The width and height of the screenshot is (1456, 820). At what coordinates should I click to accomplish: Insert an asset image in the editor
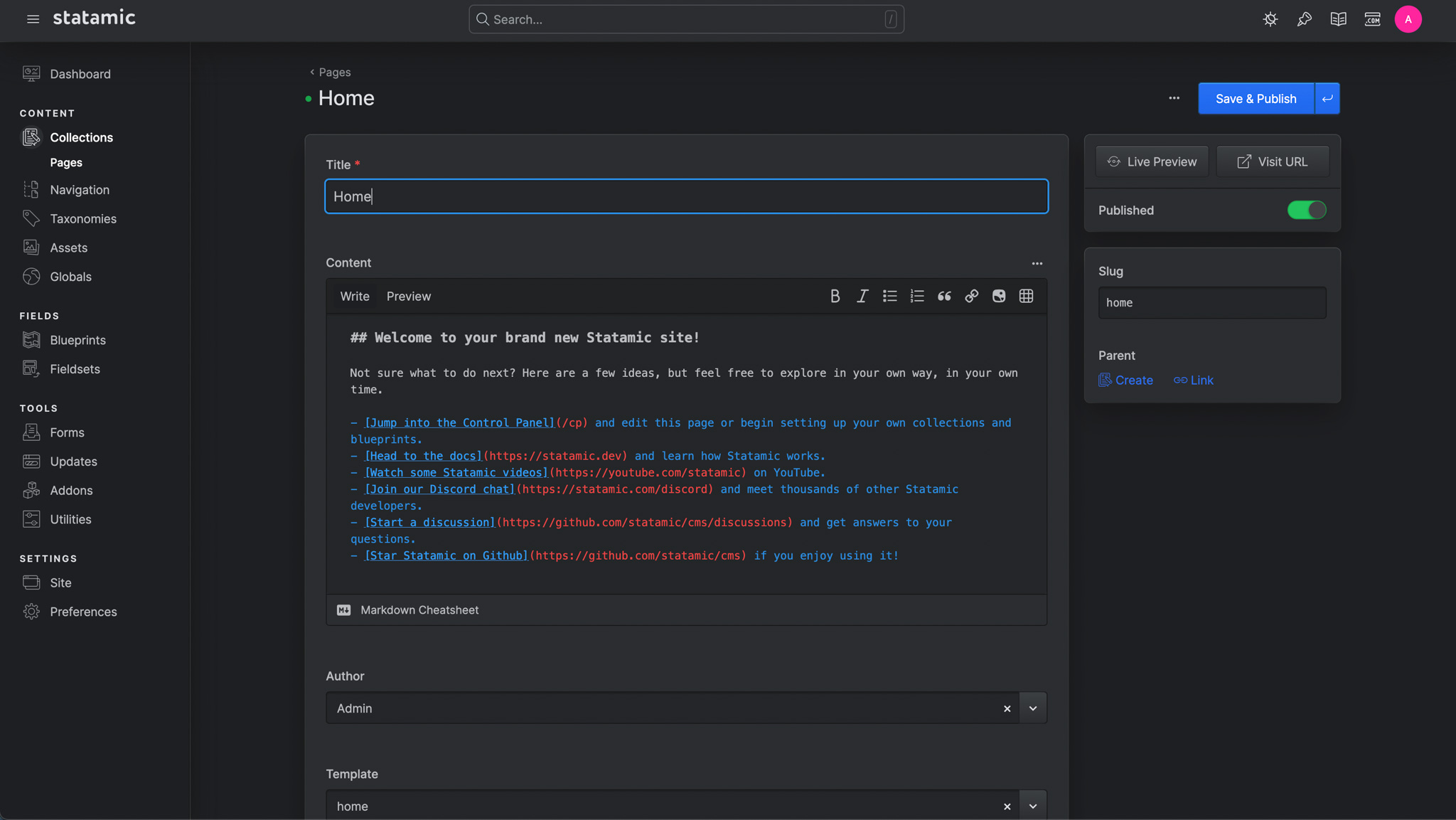tap(999, 297)
